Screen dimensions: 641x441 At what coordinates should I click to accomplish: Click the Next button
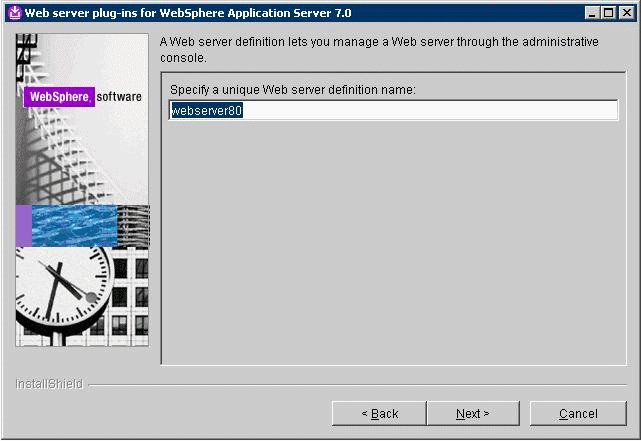(473, 414)
